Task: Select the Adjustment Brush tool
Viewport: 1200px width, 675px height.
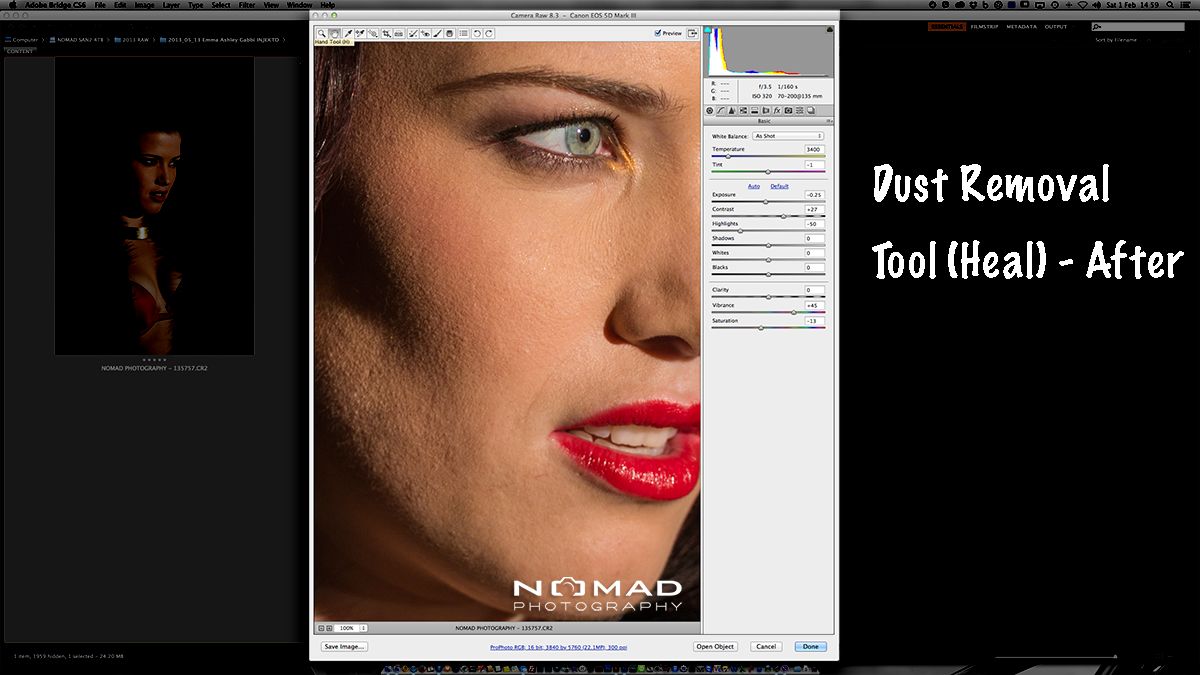Action: [x=438, y=33]
